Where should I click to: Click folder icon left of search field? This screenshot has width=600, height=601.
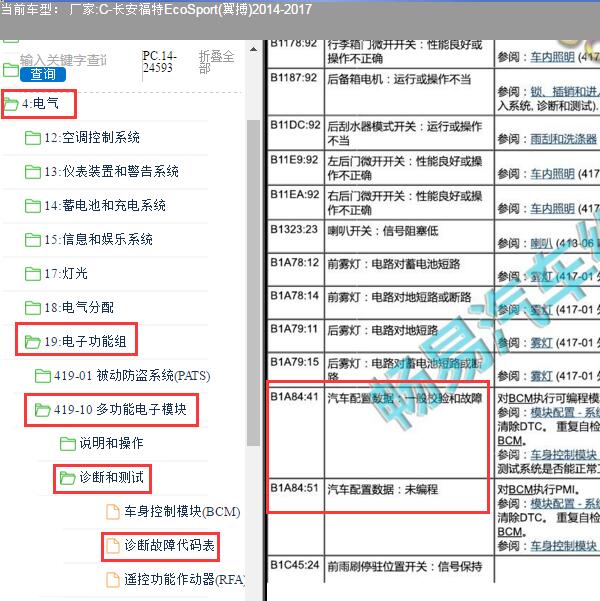point(11,70)
